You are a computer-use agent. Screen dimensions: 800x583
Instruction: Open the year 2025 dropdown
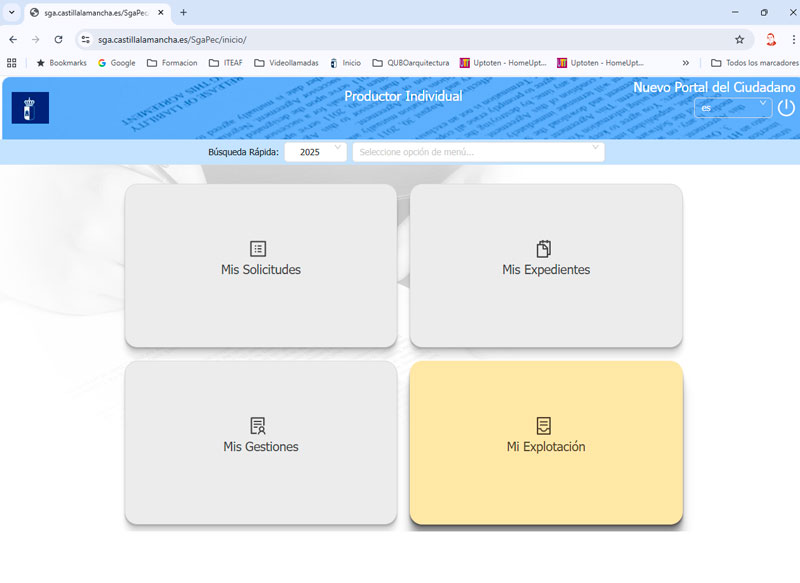pyautogui.click(x=316, y=152)
